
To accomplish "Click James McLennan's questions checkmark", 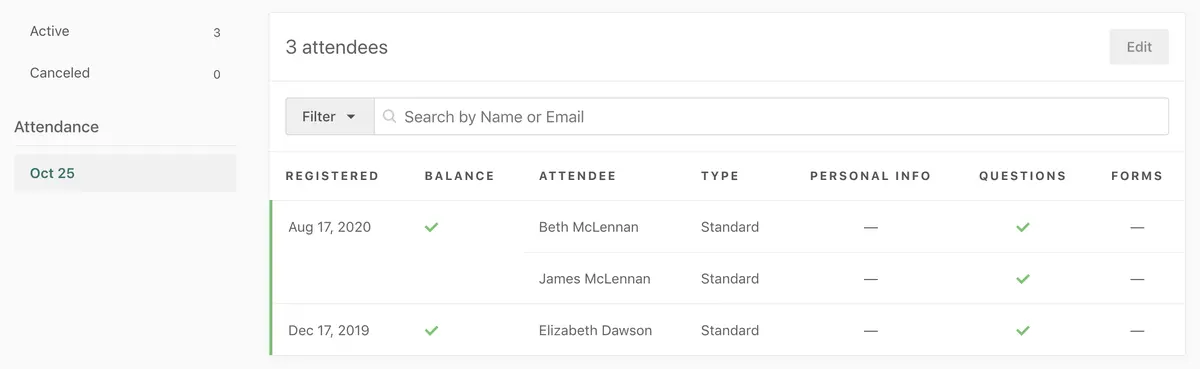I will click(x=1022, y=279).
